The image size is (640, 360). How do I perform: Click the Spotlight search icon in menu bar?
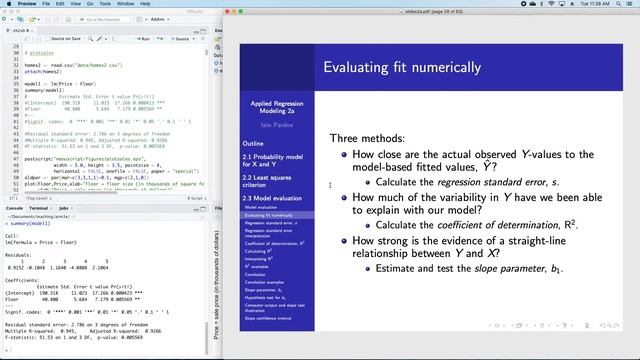click(619, 4)
